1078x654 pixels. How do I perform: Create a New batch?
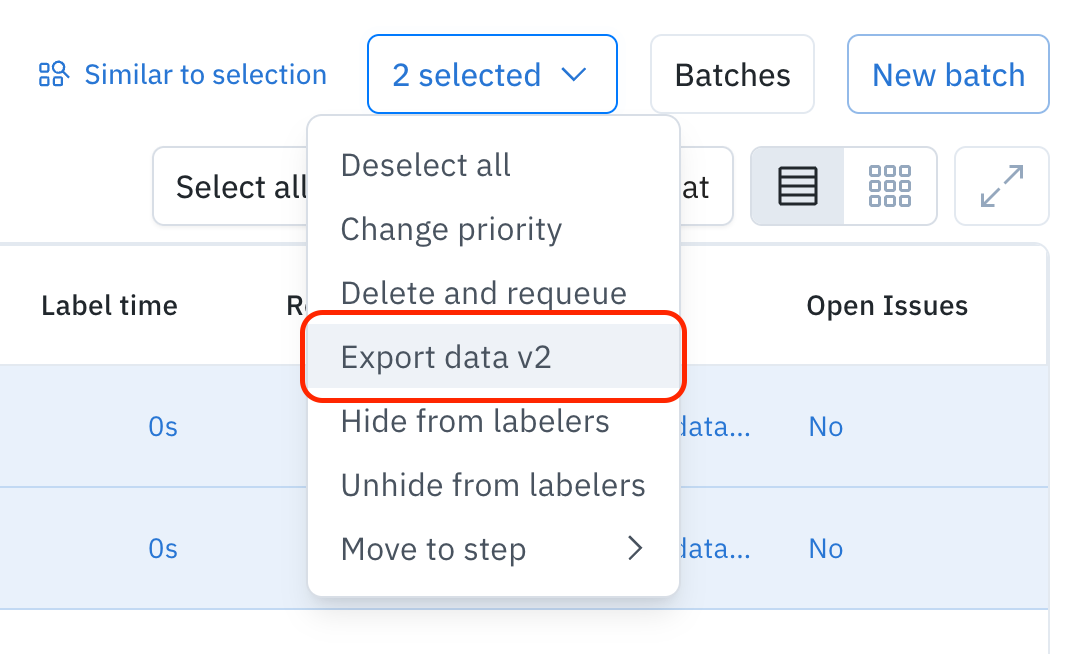948,75
